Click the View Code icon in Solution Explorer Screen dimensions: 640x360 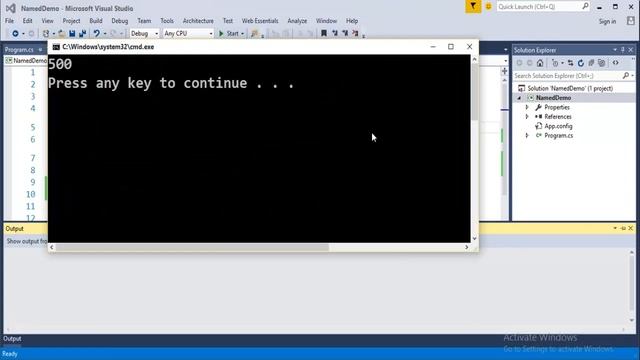point(616,63)
